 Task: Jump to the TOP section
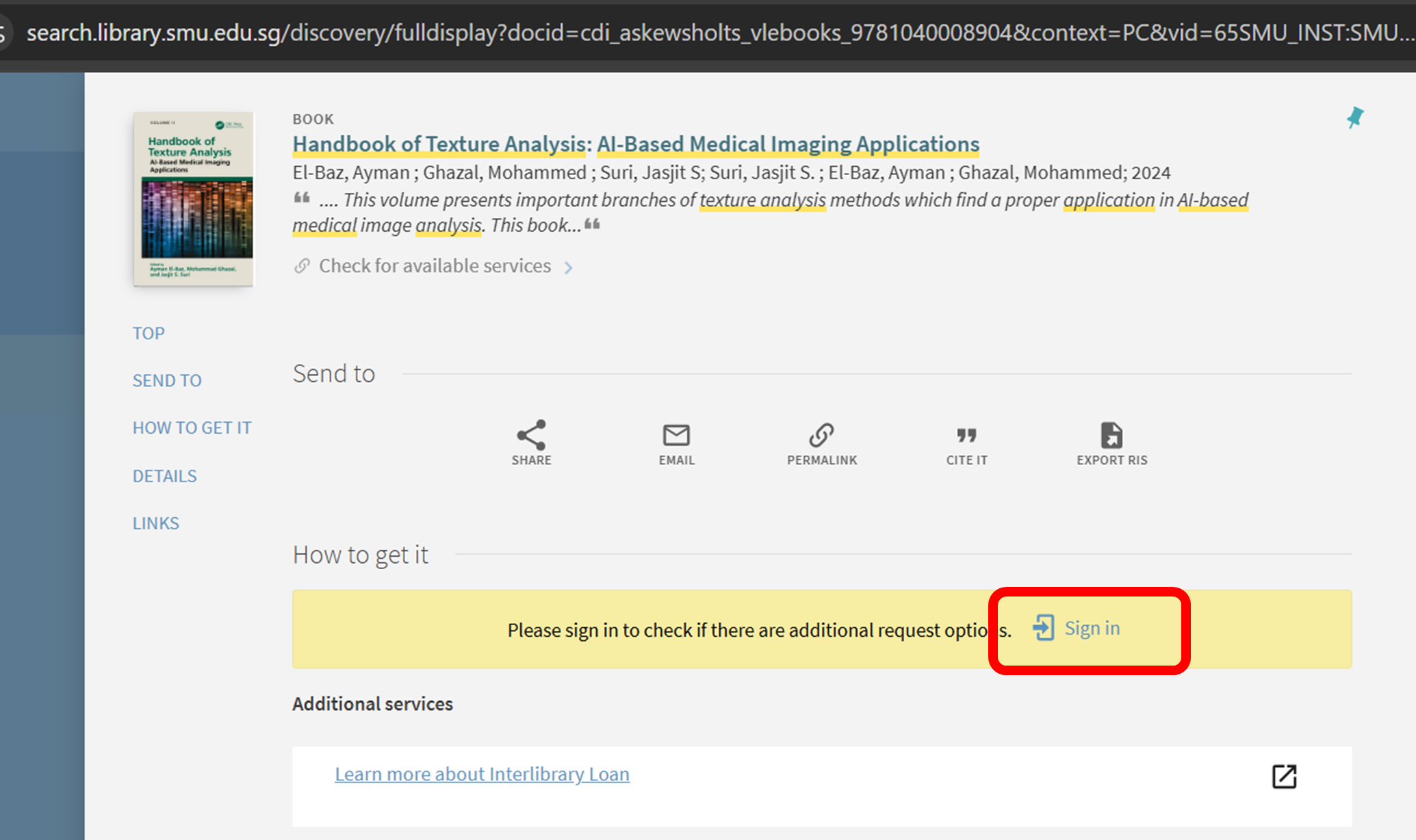149,333
